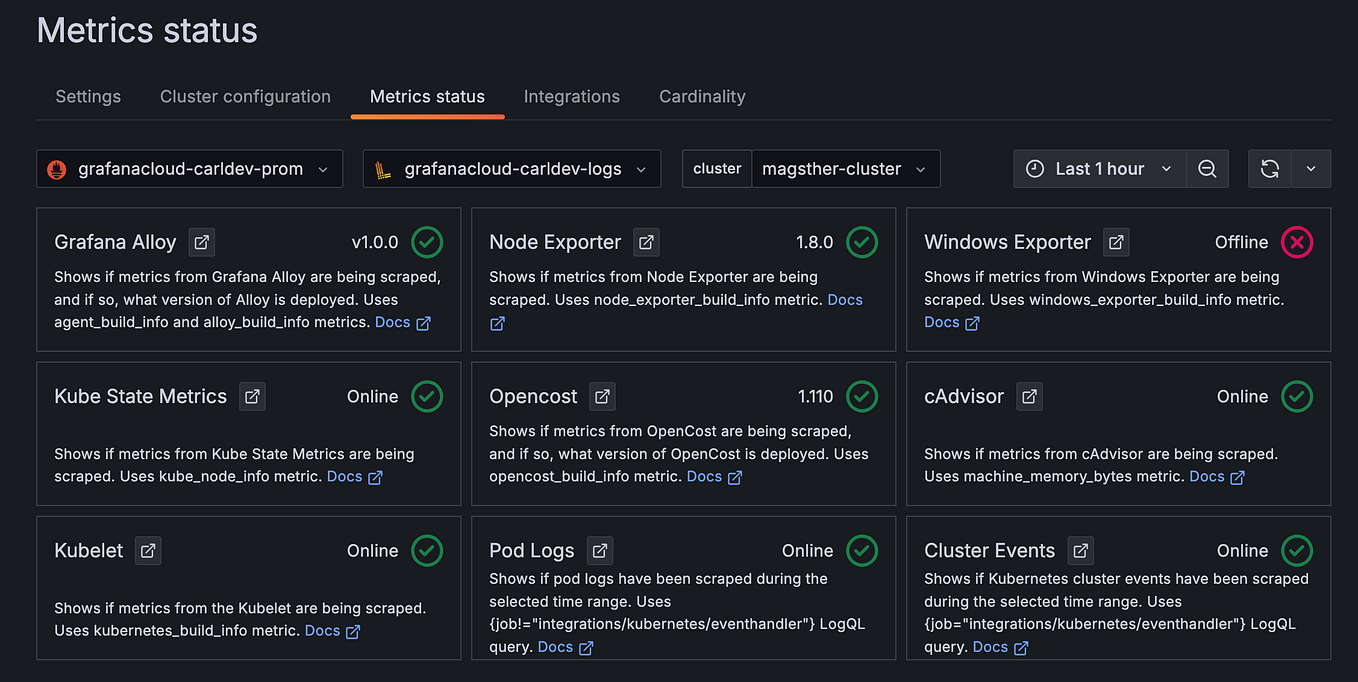The image size is (1358, 682).
Task: Click the refresh dashboard icon
Action: pos(1269,168)
